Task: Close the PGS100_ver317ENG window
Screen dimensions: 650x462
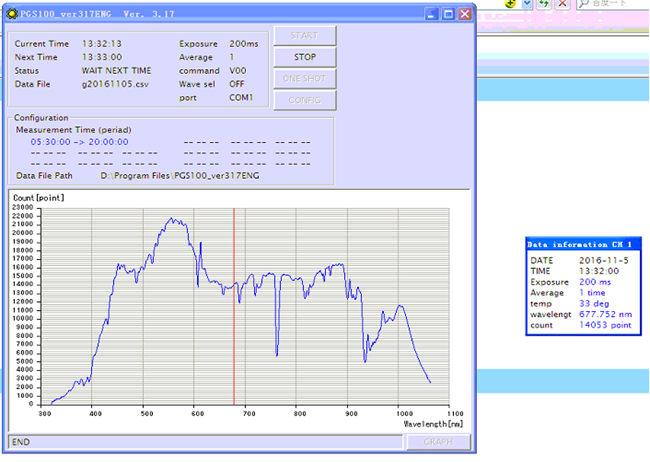Action: coord(465,14)
